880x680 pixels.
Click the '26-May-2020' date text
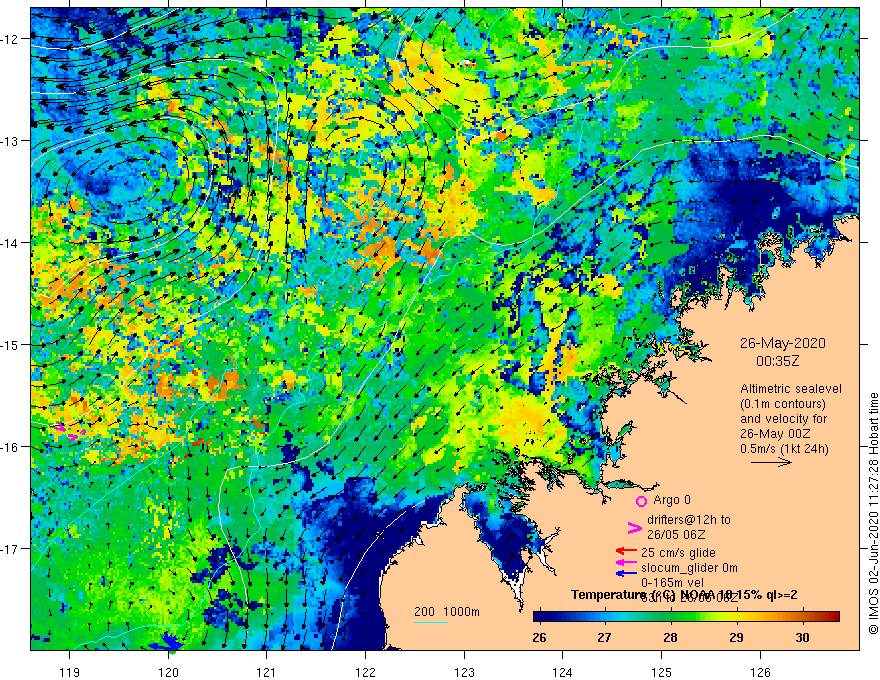[782, 343]
